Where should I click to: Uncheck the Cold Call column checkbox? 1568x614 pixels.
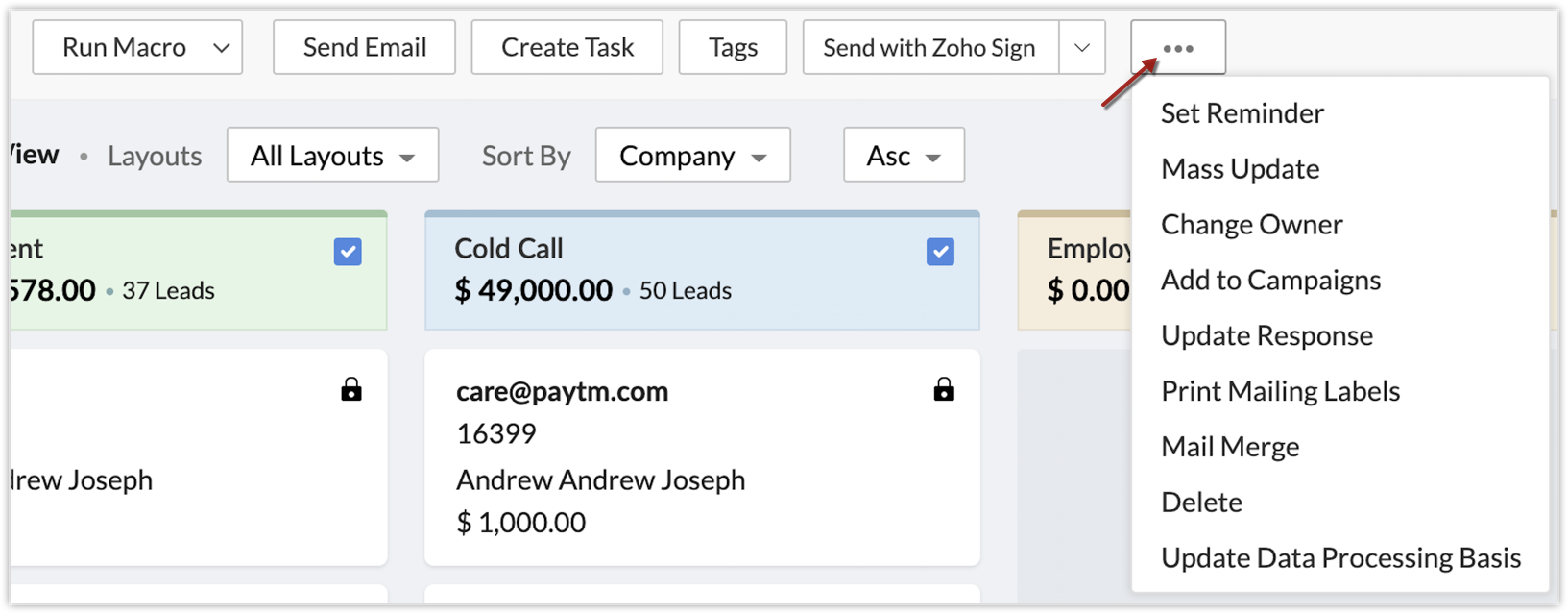(940, 252)
